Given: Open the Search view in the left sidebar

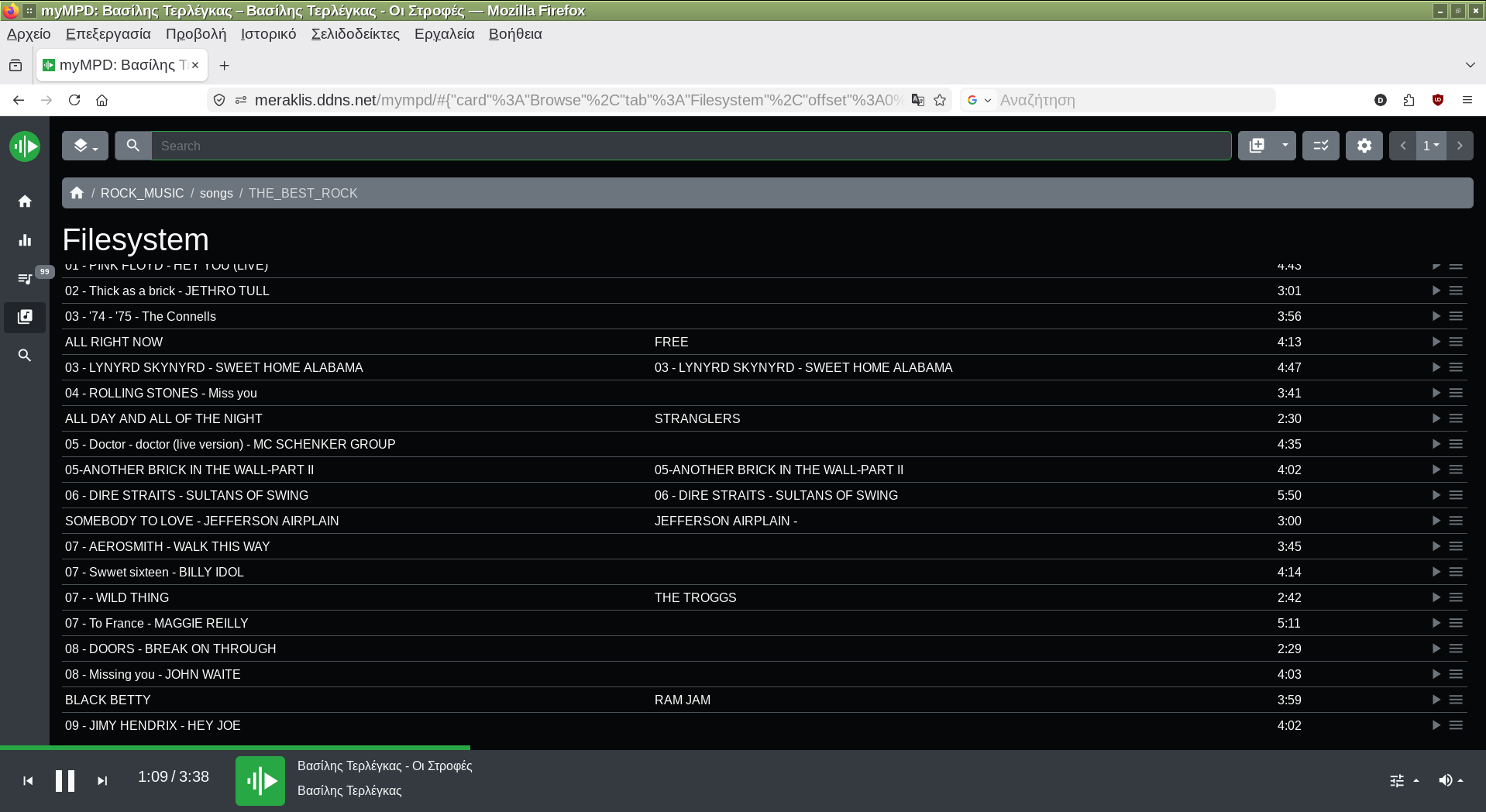Looking at the screenshot, I should pyautogui.click(x=25, y=355).
